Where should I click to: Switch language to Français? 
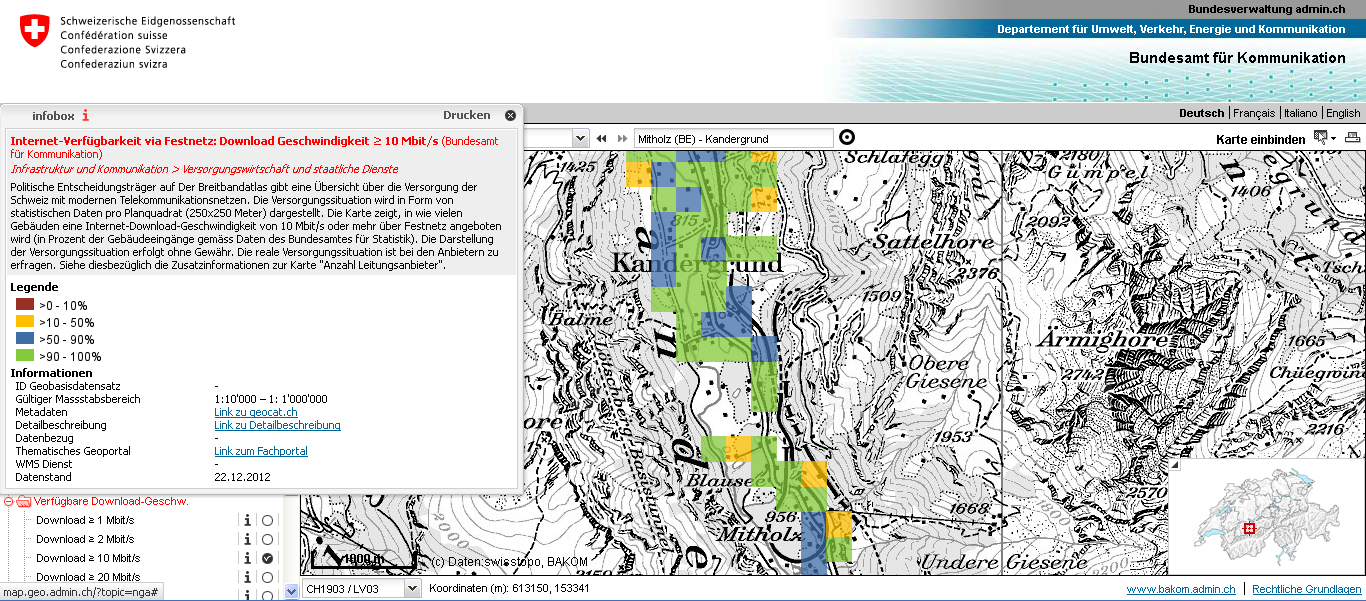click(x=1254, y=113)
